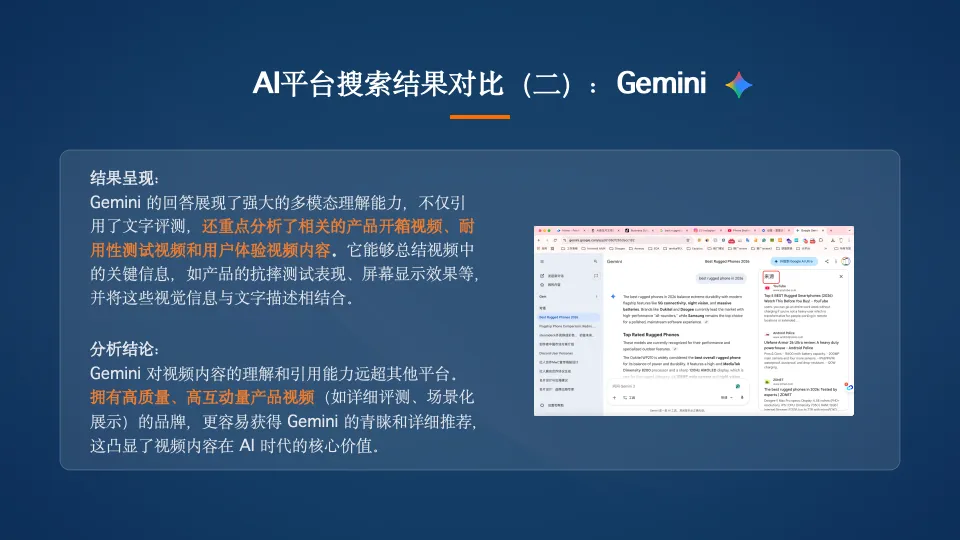Click the plus attach icon below prompt
Image resolution: width=960 pixels, height=540 pixels.
click(x=614, y=397)
